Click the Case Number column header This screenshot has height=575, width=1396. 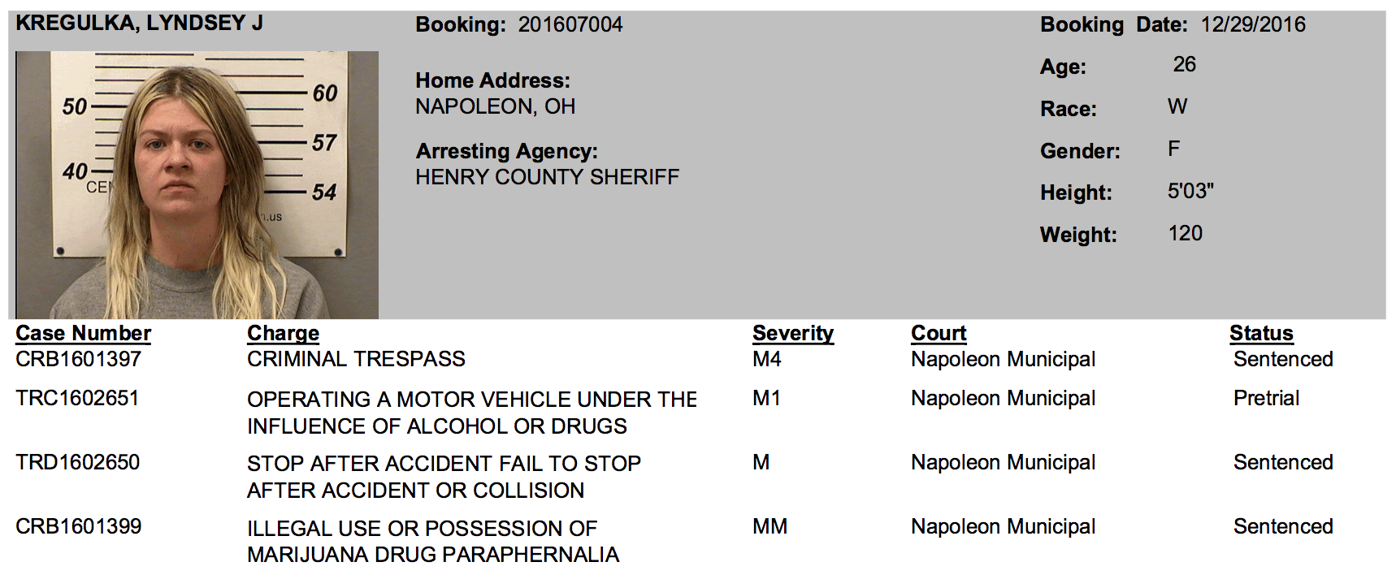point(83,334)
